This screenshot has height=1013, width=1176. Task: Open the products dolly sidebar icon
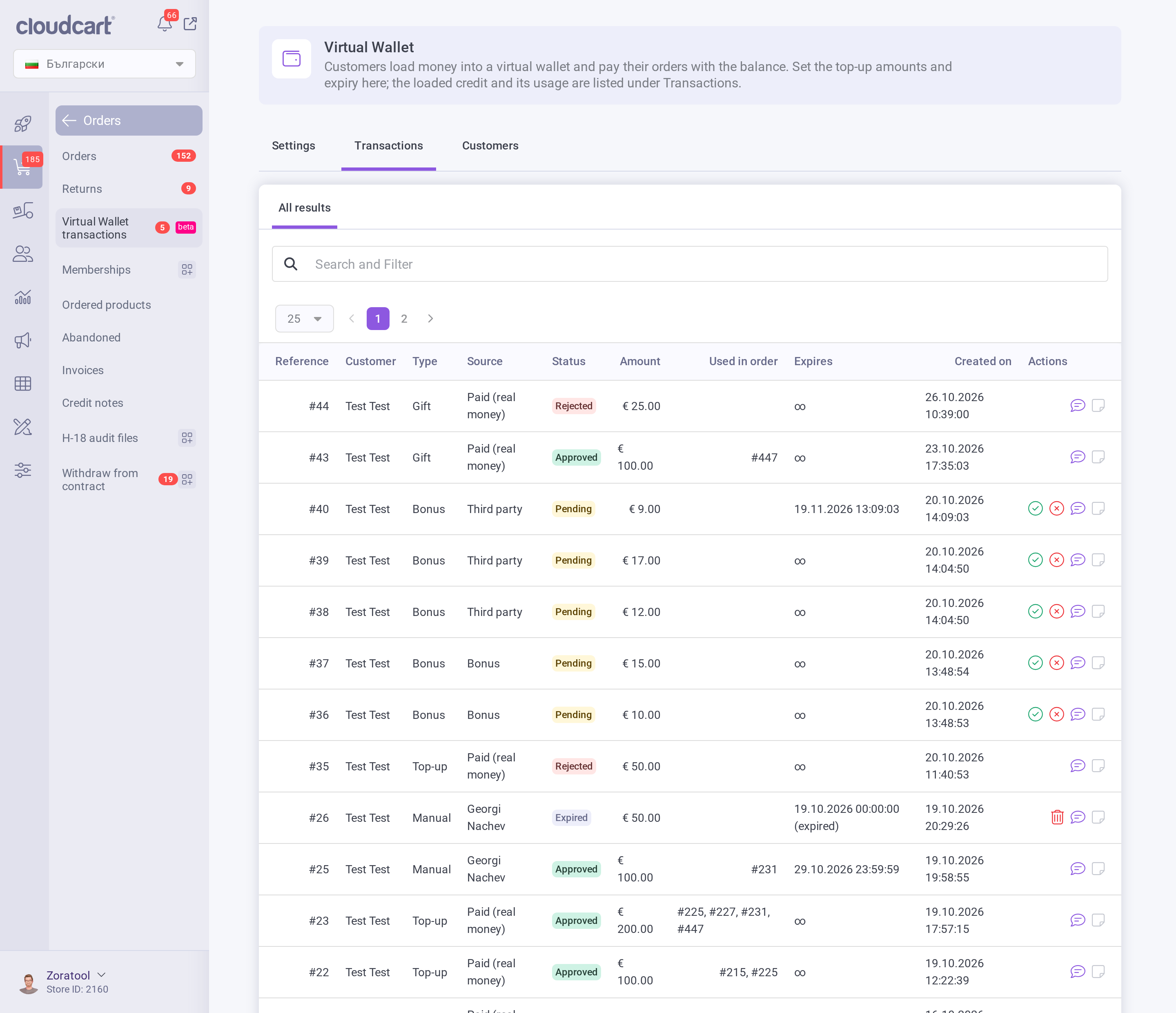tap(23, 211)
